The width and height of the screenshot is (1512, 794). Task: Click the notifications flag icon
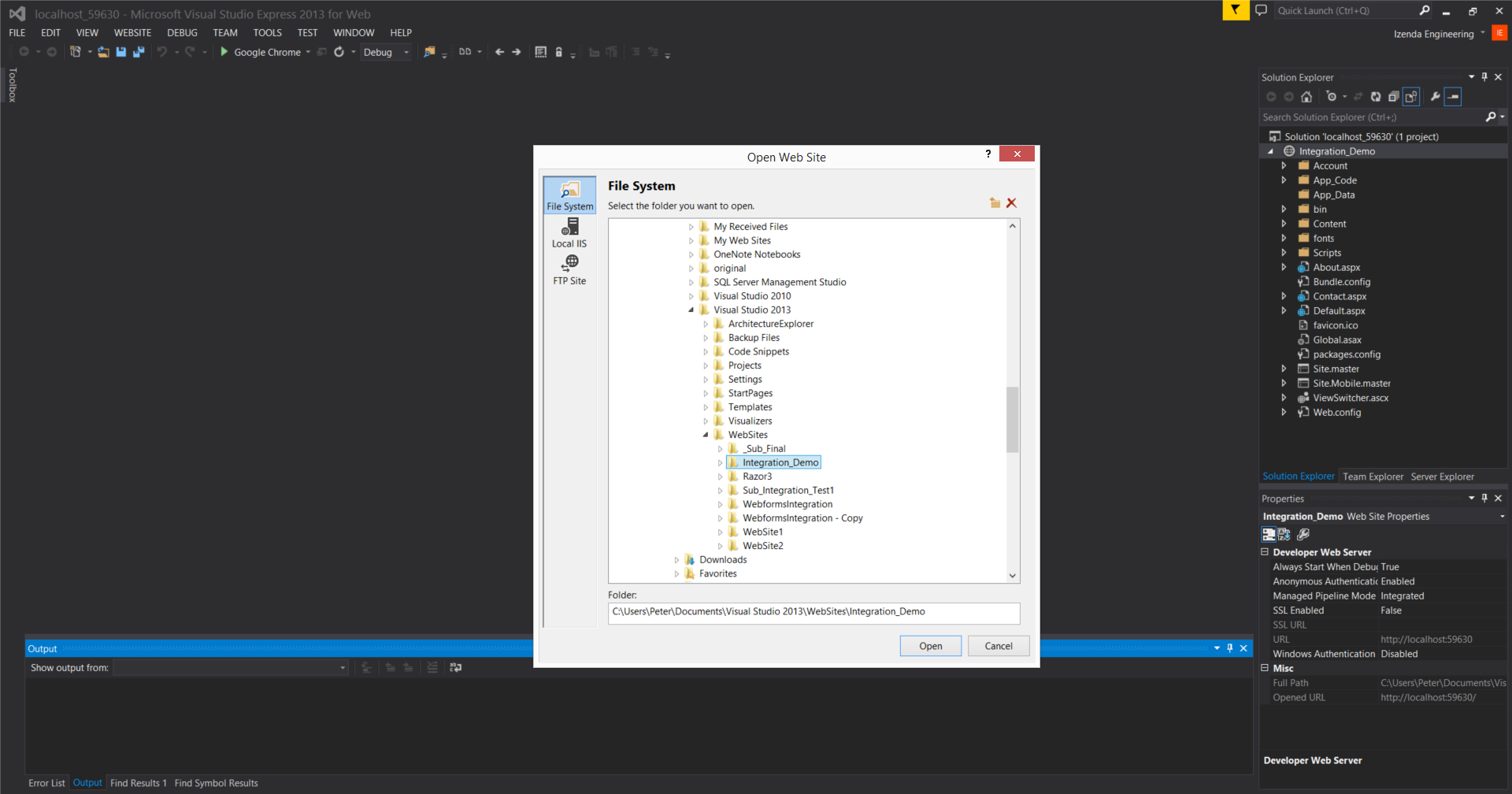point(1236,10)
